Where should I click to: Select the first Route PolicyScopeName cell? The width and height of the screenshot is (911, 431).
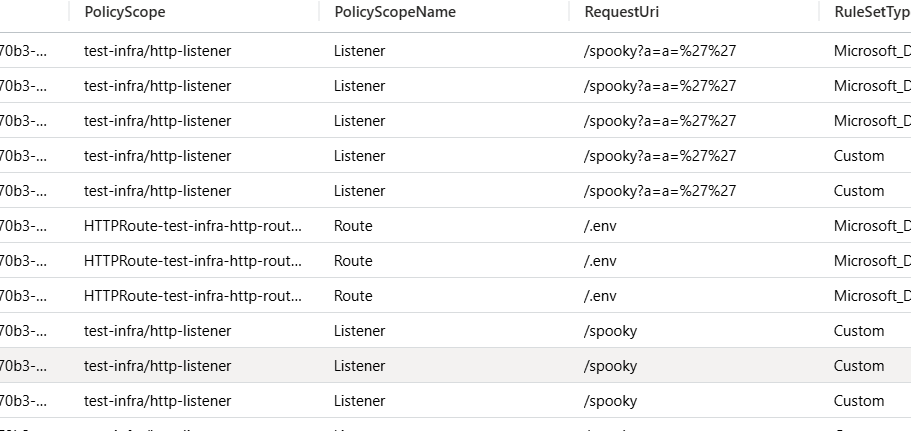[353, 226]
